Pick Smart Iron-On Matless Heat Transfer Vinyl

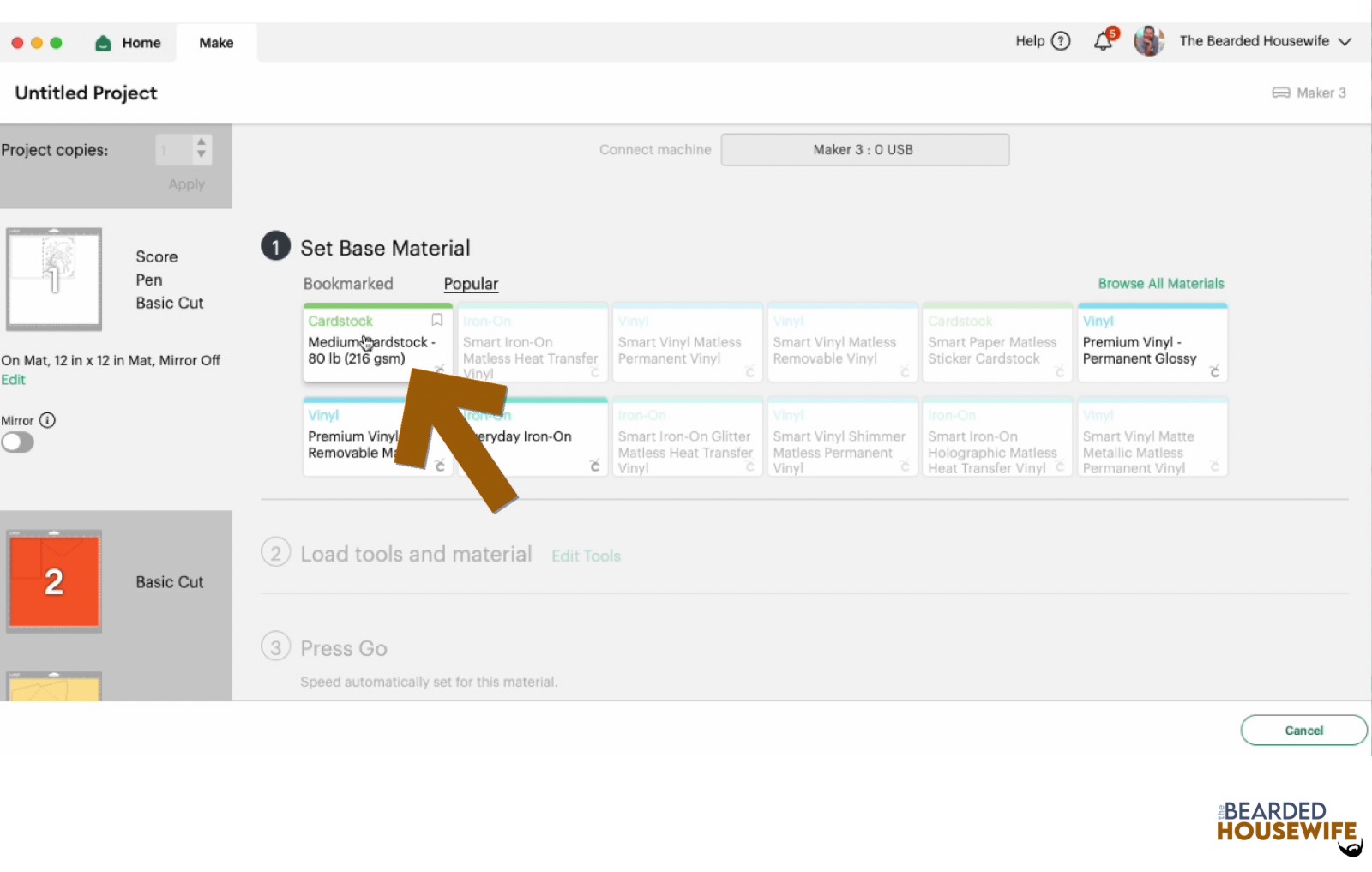533,342
